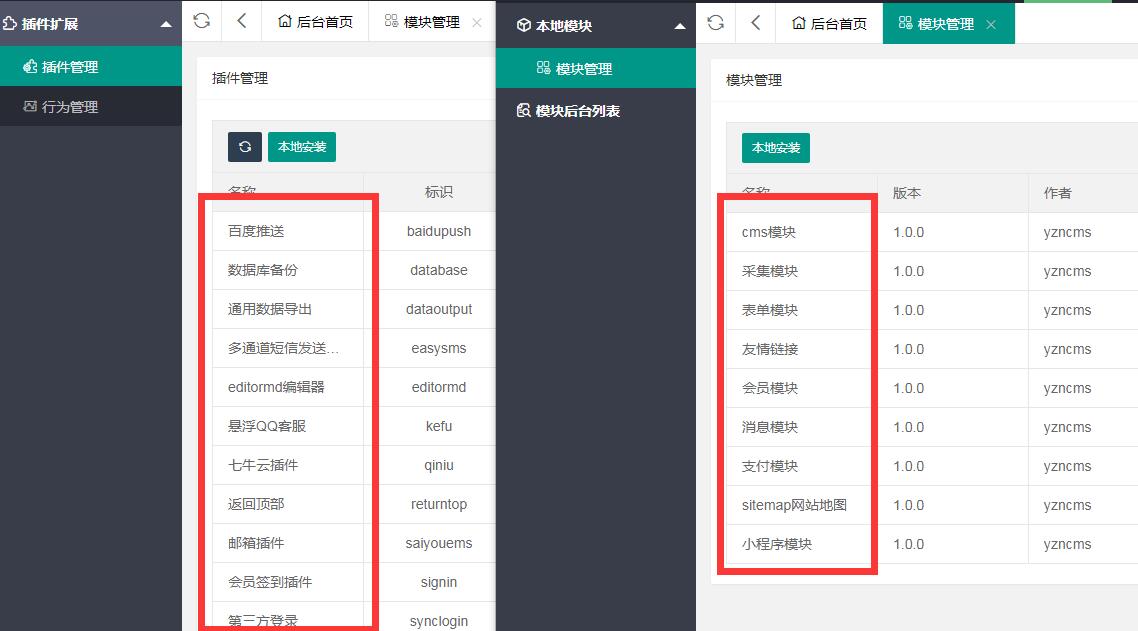Click the refresh icon in the plugin tab bar

click(x=201, y=22)
